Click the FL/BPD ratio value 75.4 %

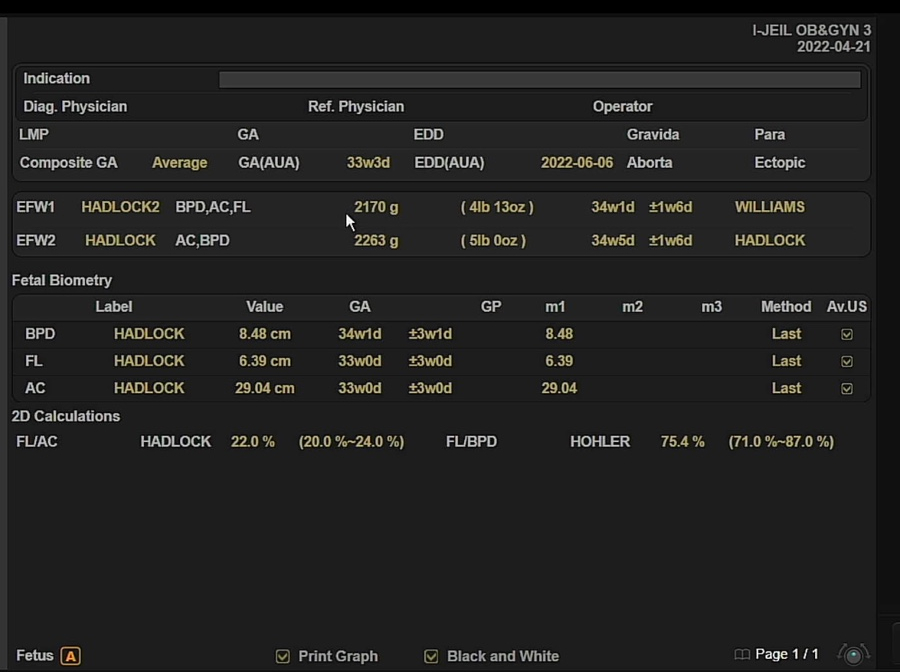click(x=682, y=442)
